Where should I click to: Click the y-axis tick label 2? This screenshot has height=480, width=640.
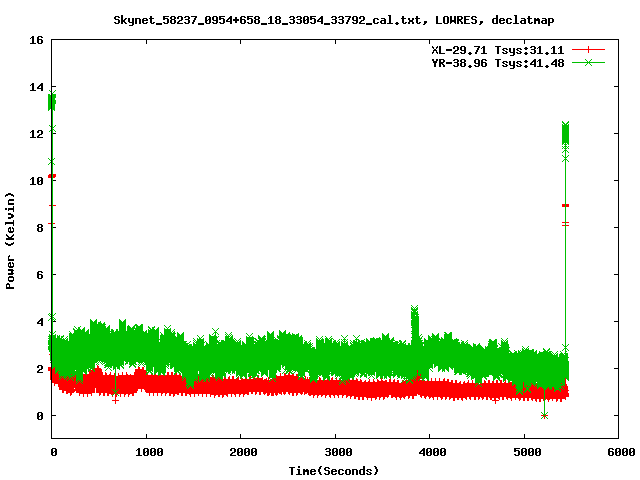tap(40, 369)
